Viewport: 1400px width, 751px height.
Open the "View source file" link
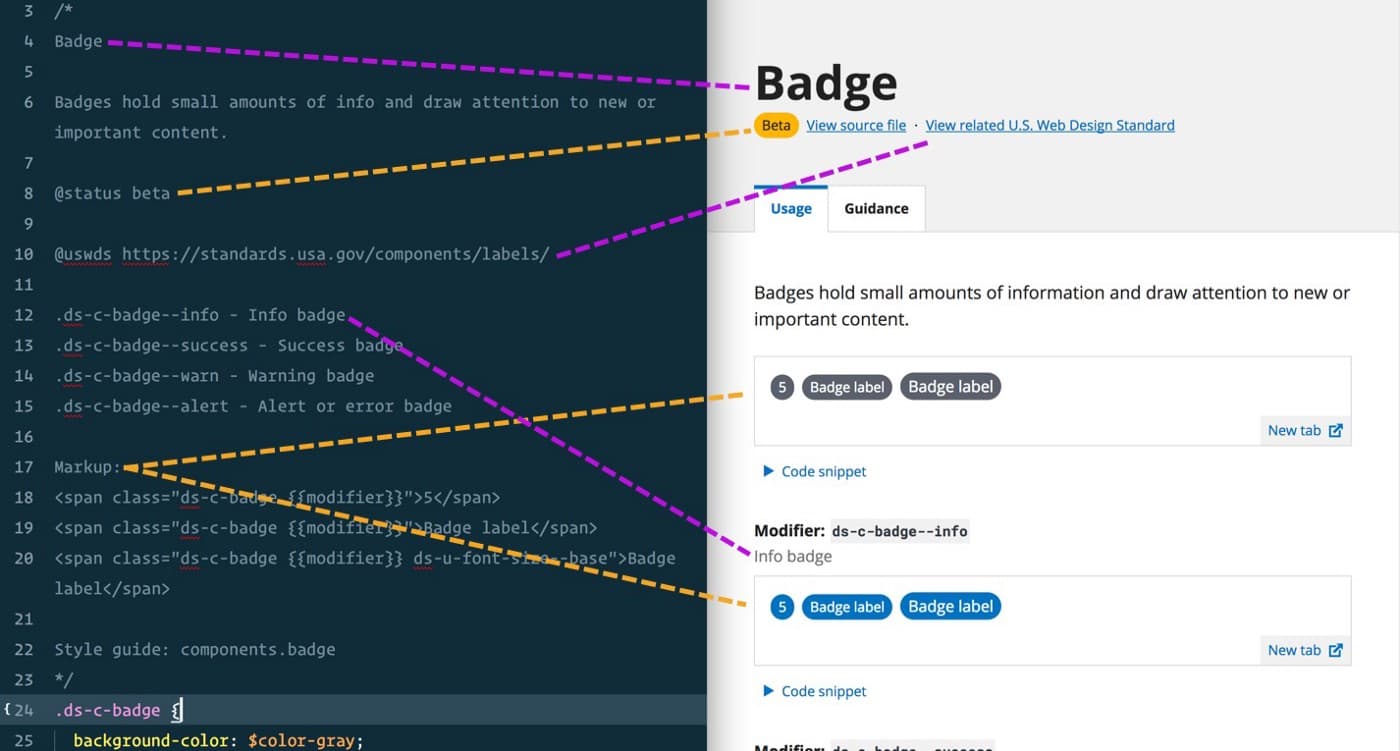coord(856,125)
